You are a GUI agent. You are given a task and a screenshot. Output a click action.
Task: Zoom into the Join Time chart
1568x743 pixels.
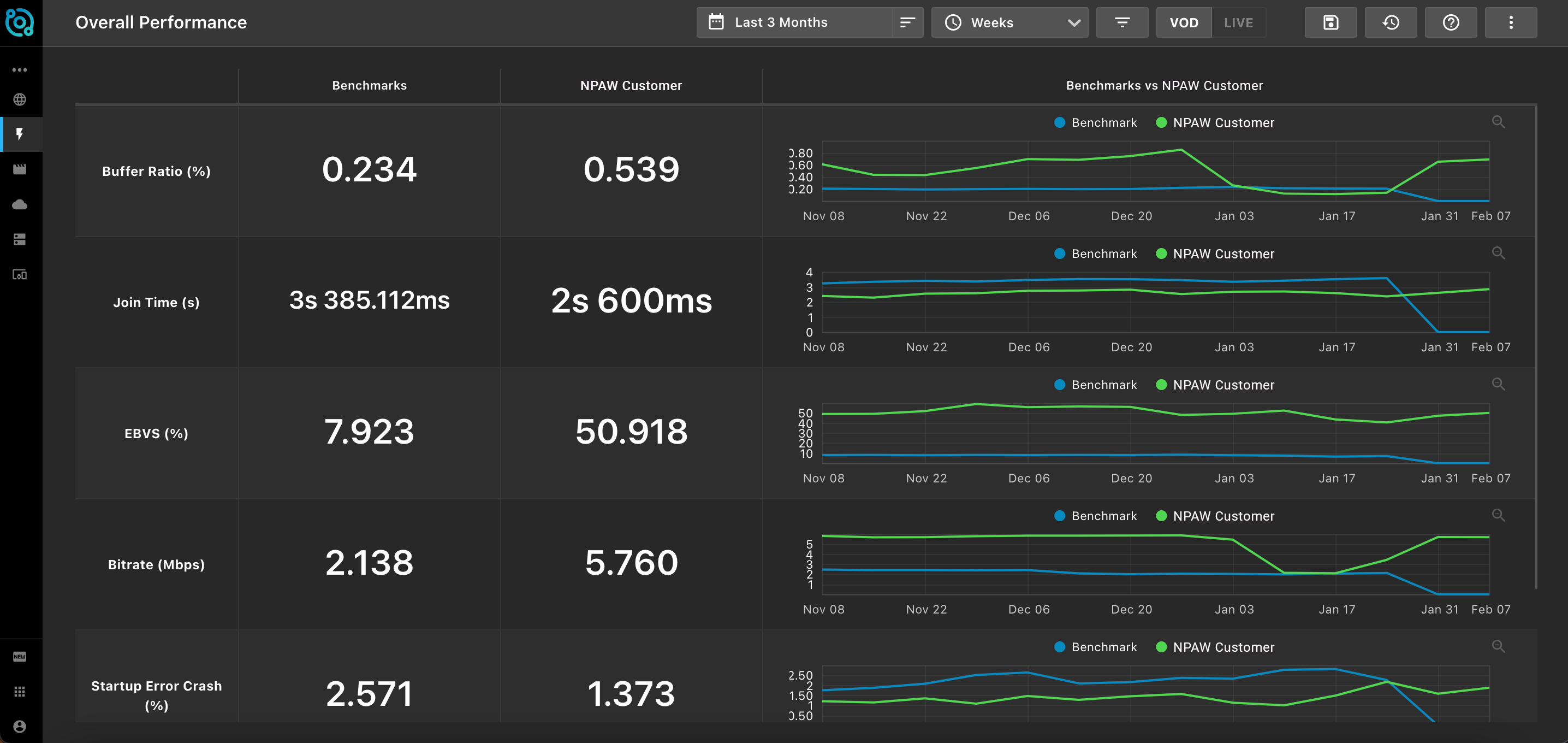click(x=1498, y=253)
